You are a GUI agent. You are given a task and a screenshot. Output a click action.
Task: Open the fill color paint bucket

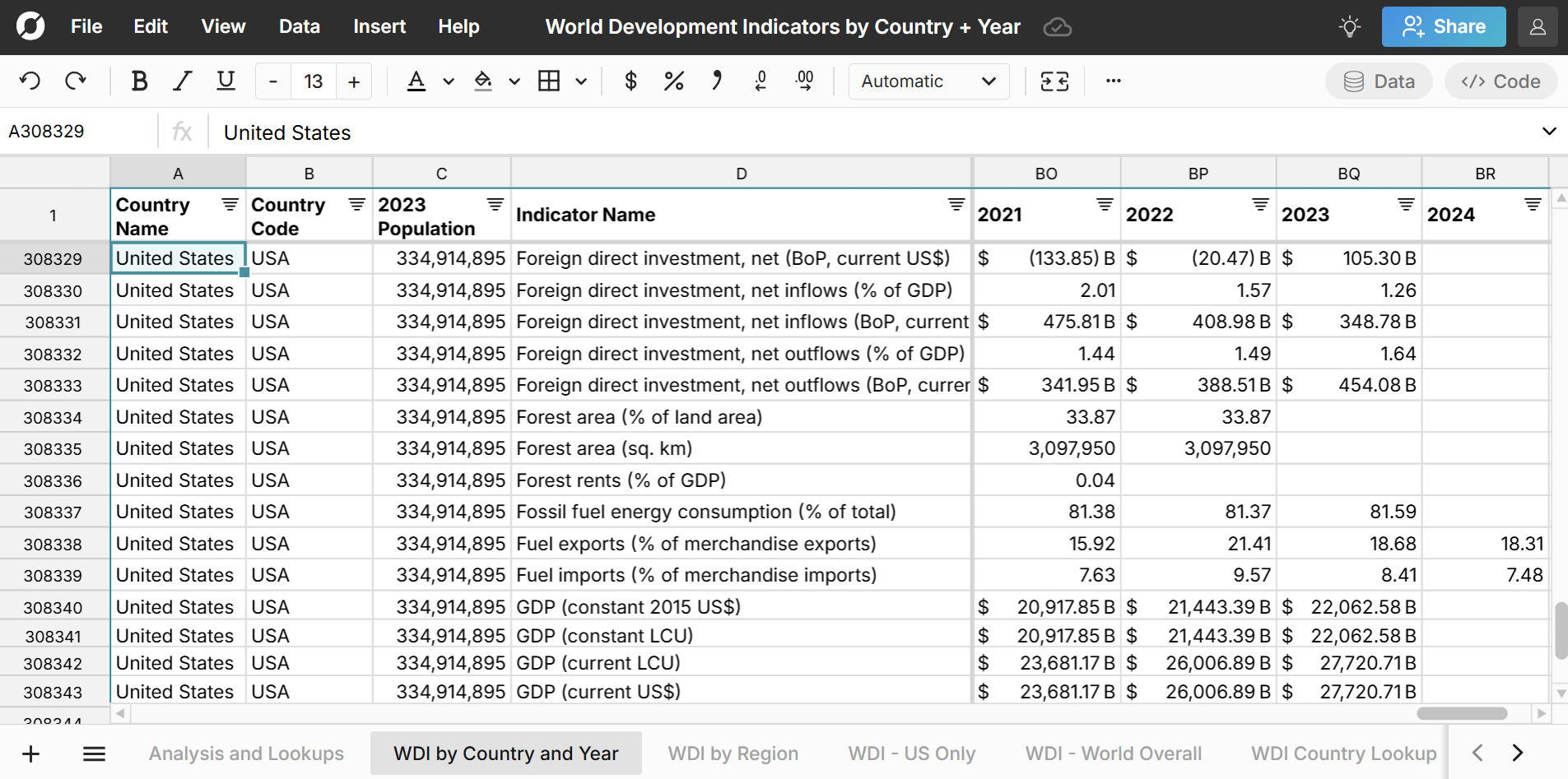tap(484, 81)
